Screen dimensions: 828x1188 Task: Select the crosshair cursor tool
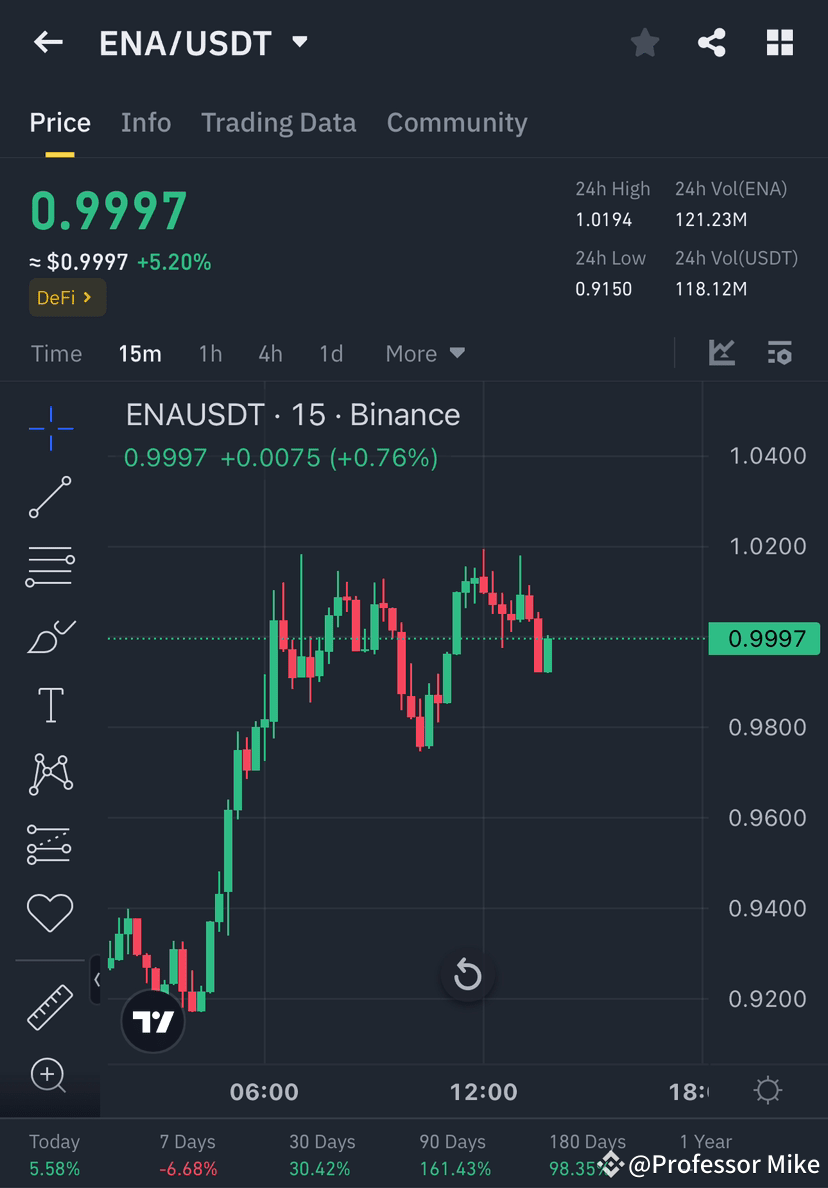coord(50,428)
